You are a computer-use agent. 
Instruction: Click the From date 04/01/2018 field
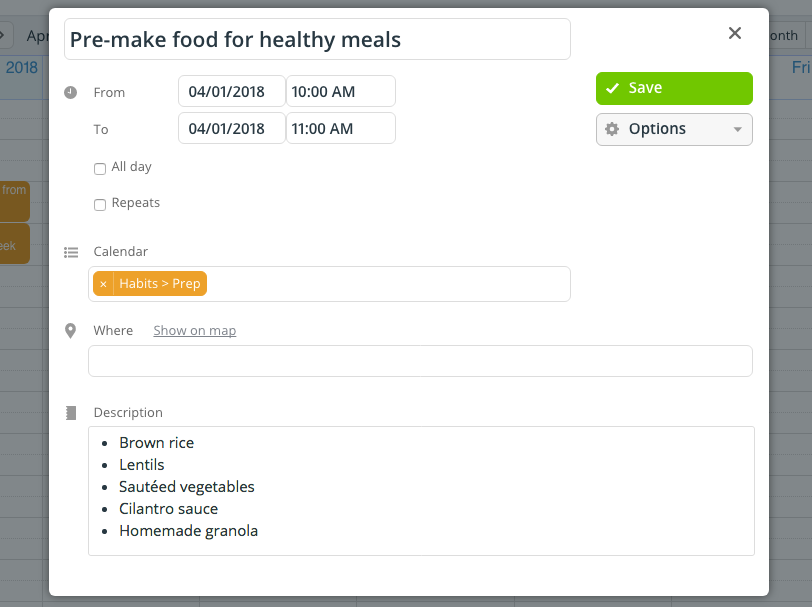click(231, 92)
